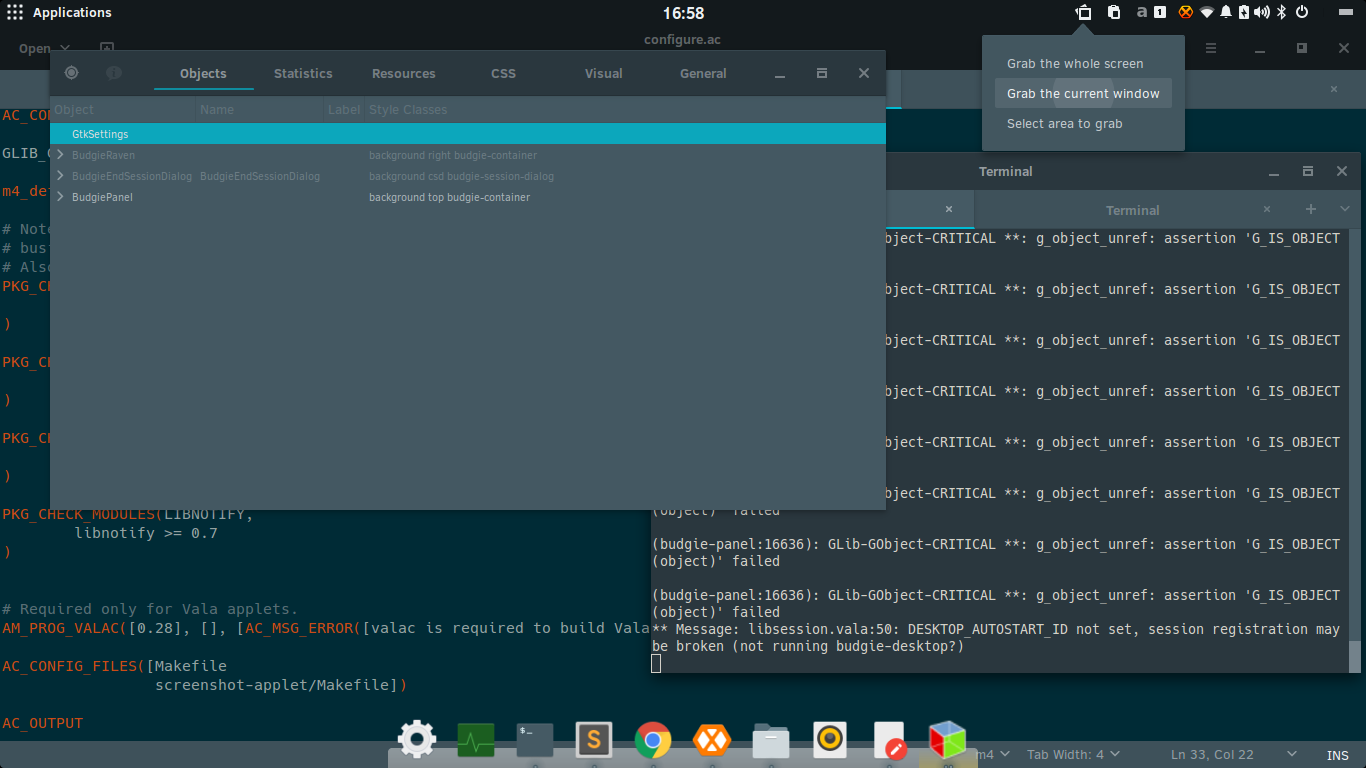Image resolution: width=1366 pixels, height=768 pixels.
Task: Open the Rhythmbox speaker icon in the dock
Action: [x=830, y=740]
